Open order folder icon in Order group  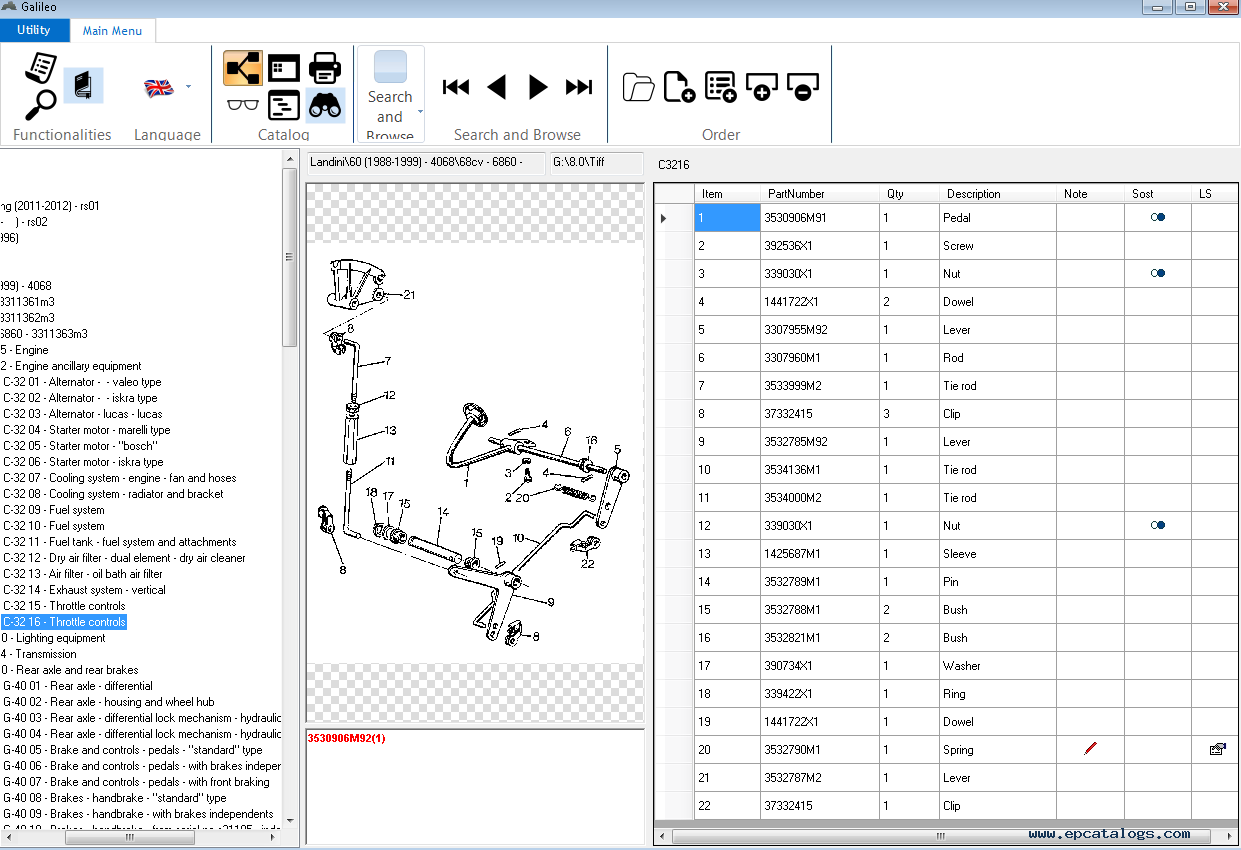[x=638, y=87]
